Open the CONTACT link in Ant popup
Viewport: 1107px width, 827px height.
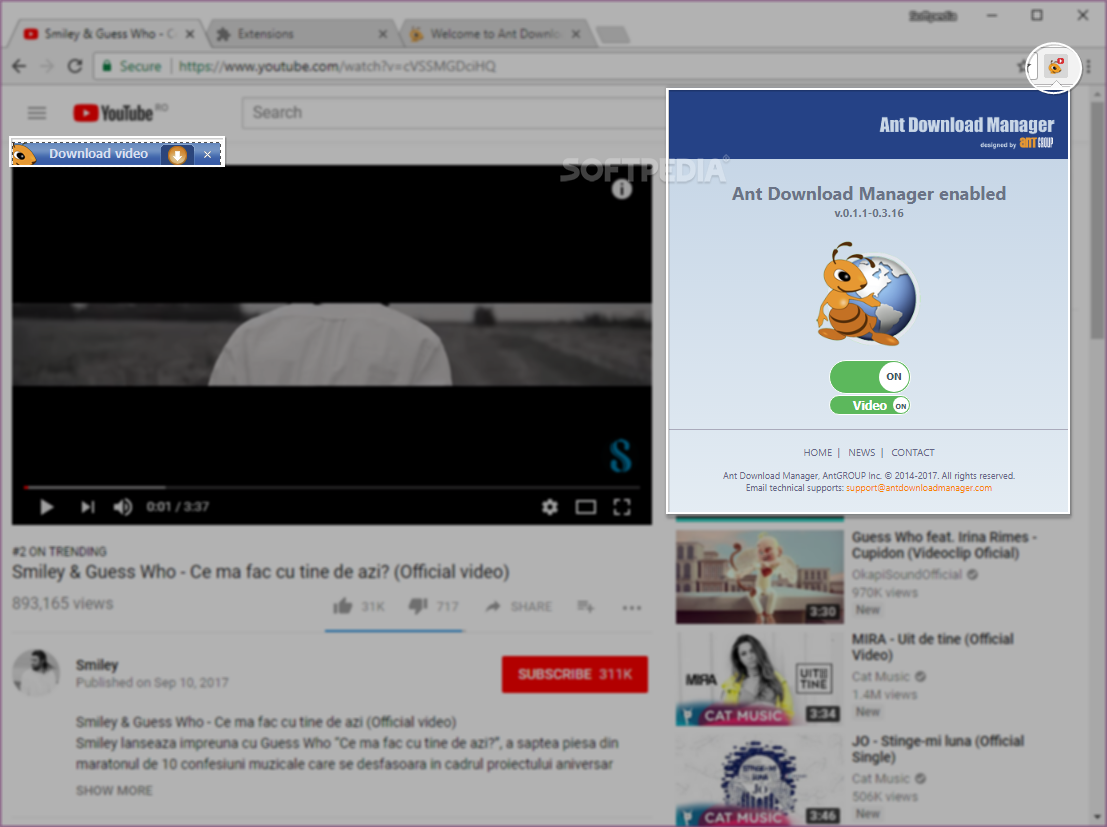[x=912, y=453]
